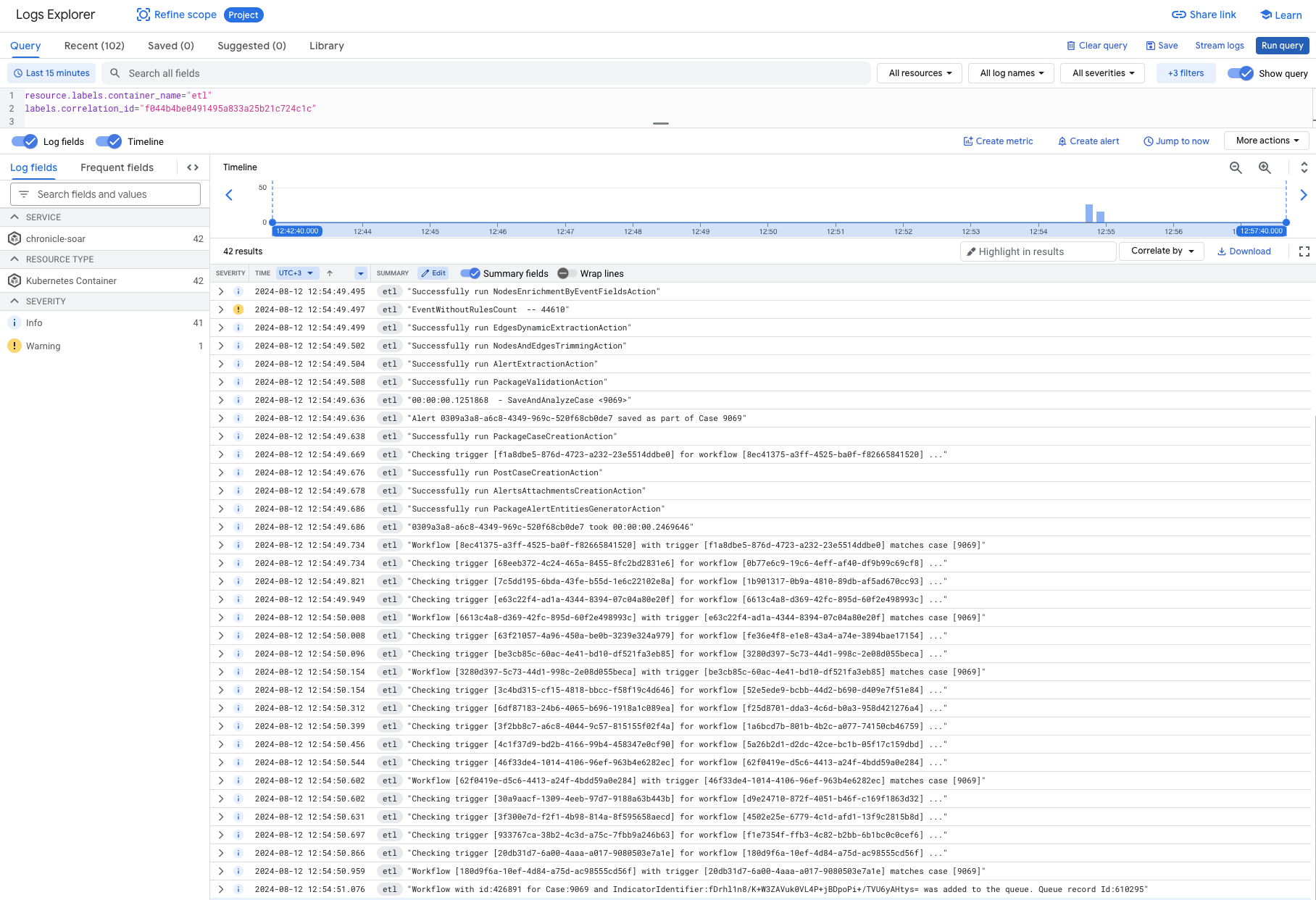Viewport: 1316px width, 900px height.
Task: Open the Frequent fields tab
Action: pyautogui.click(x=117, y=167)
